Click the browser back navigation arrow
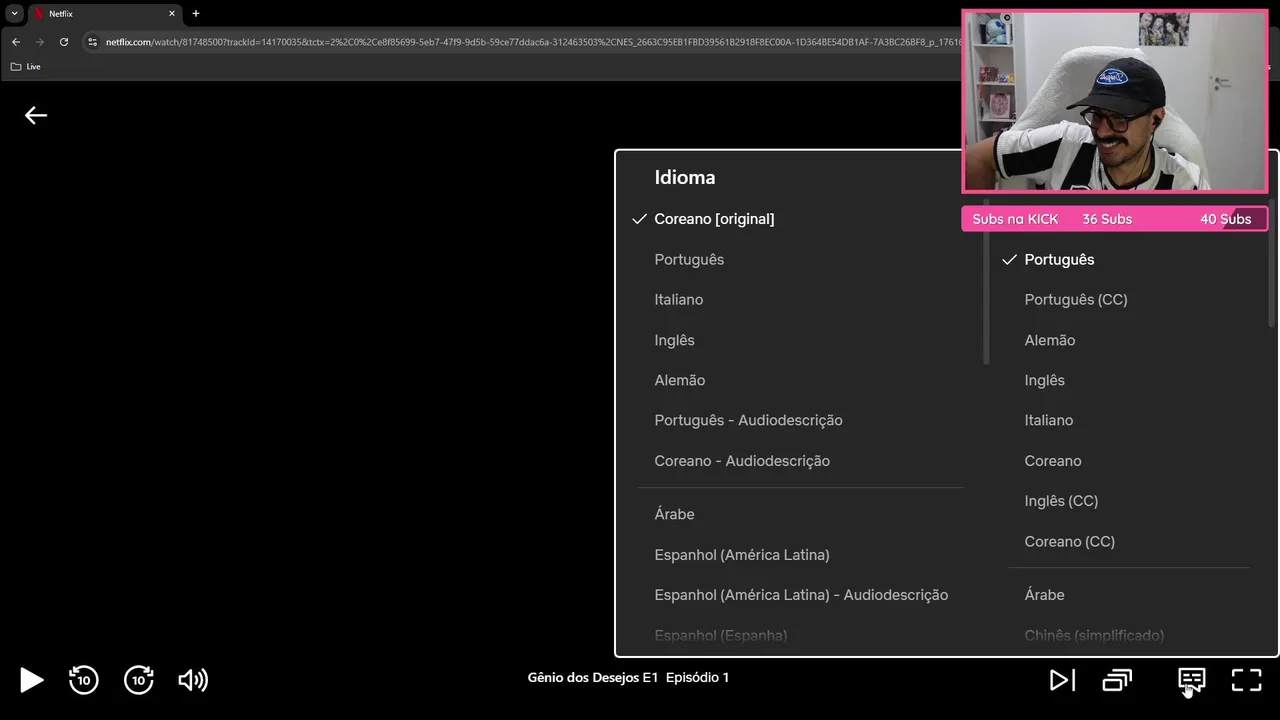 pyautogui.click(x=16, y=42)
